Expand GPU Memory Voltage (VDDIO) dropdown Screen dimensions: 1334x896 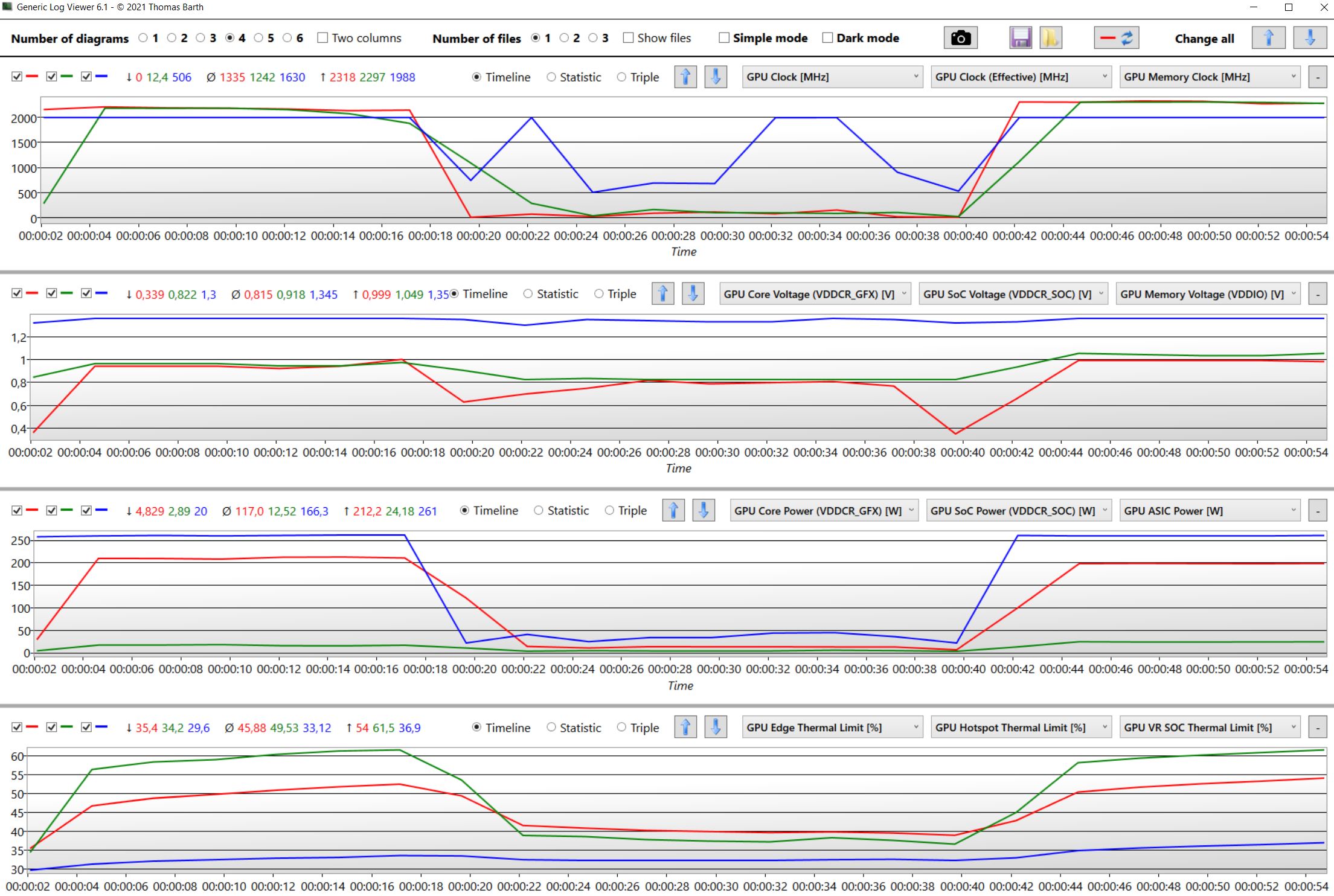click(x=1208, y=294)
